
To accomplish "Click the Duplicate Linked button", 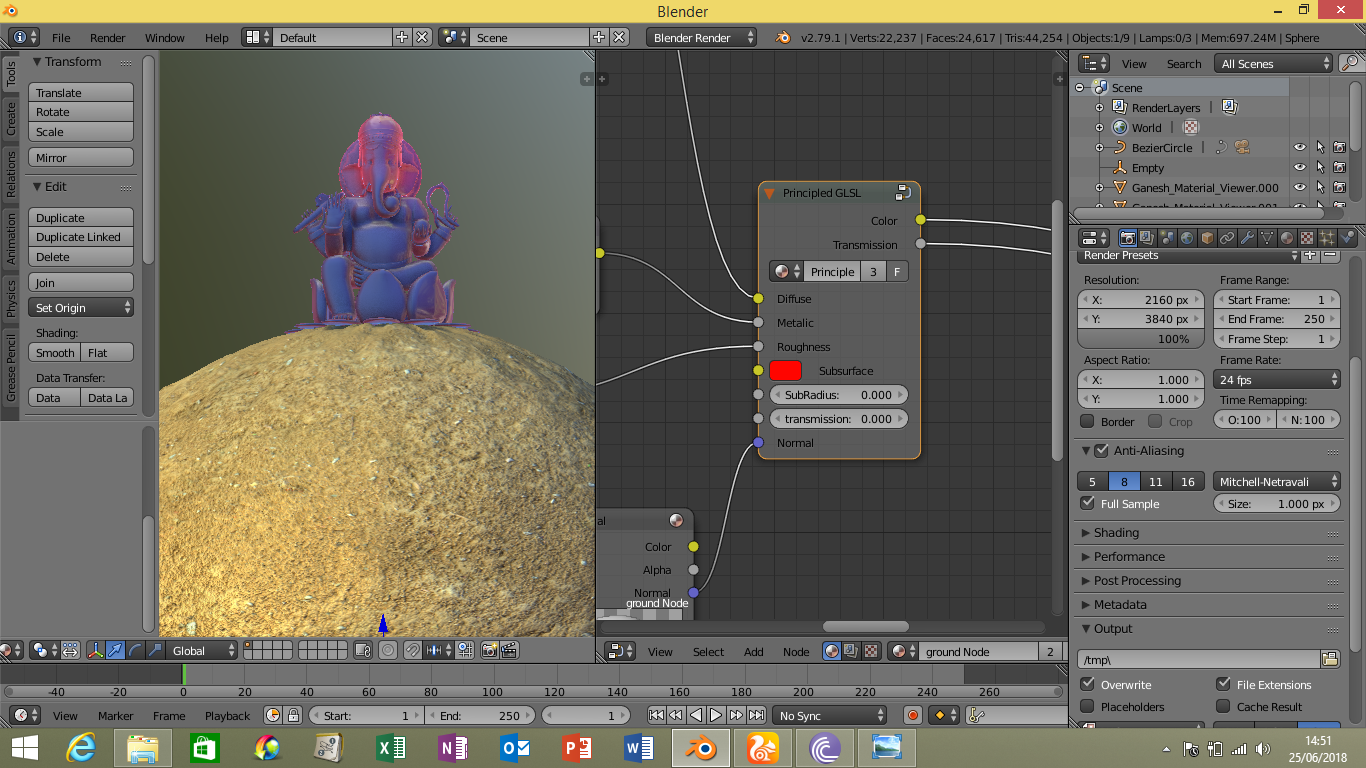I will click(81, 236).
